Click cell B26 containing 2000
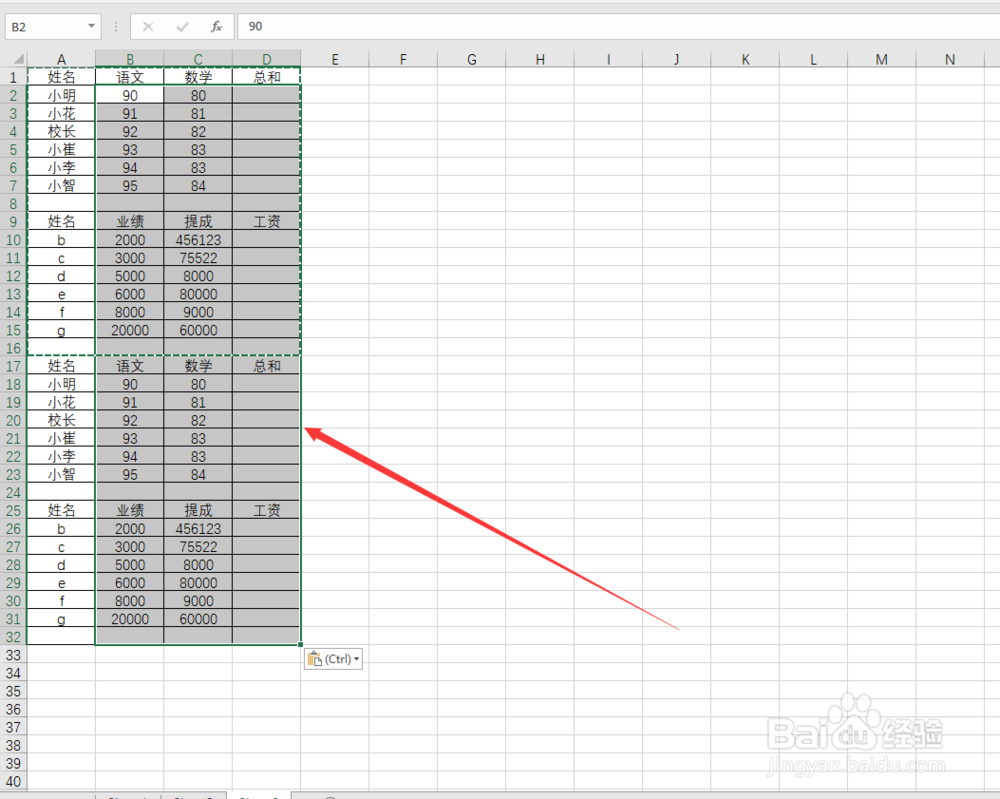 pos(129,529)
